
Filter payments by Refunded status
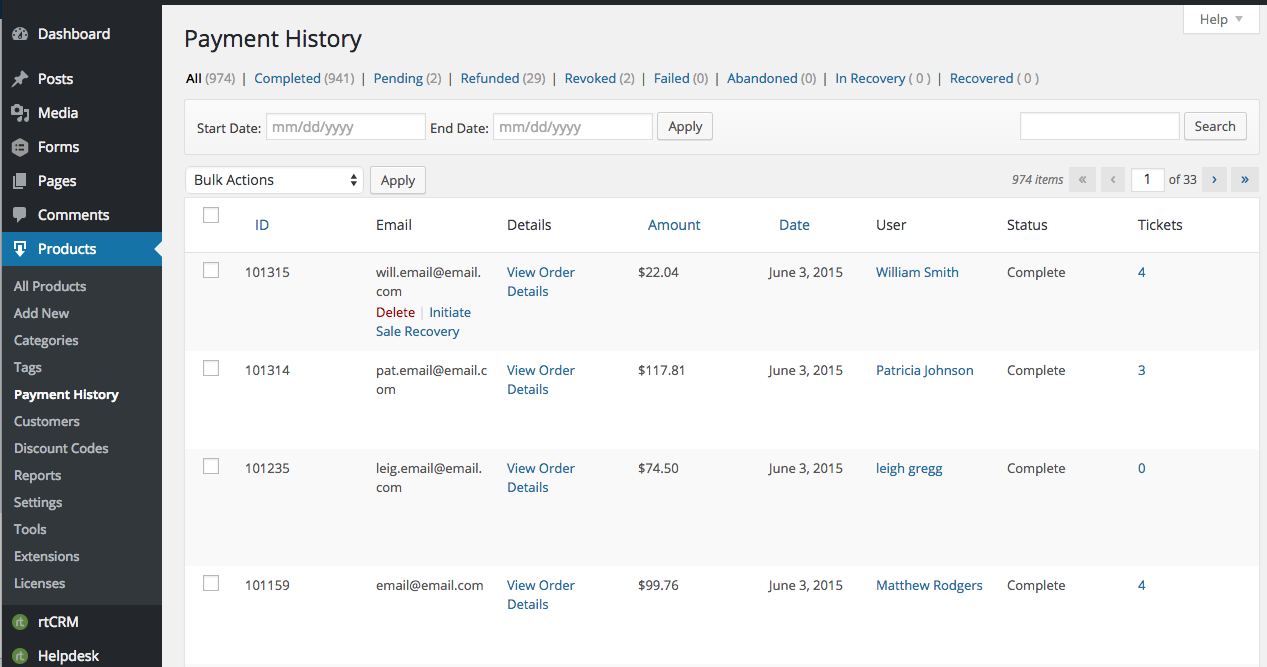coord(489,78)
